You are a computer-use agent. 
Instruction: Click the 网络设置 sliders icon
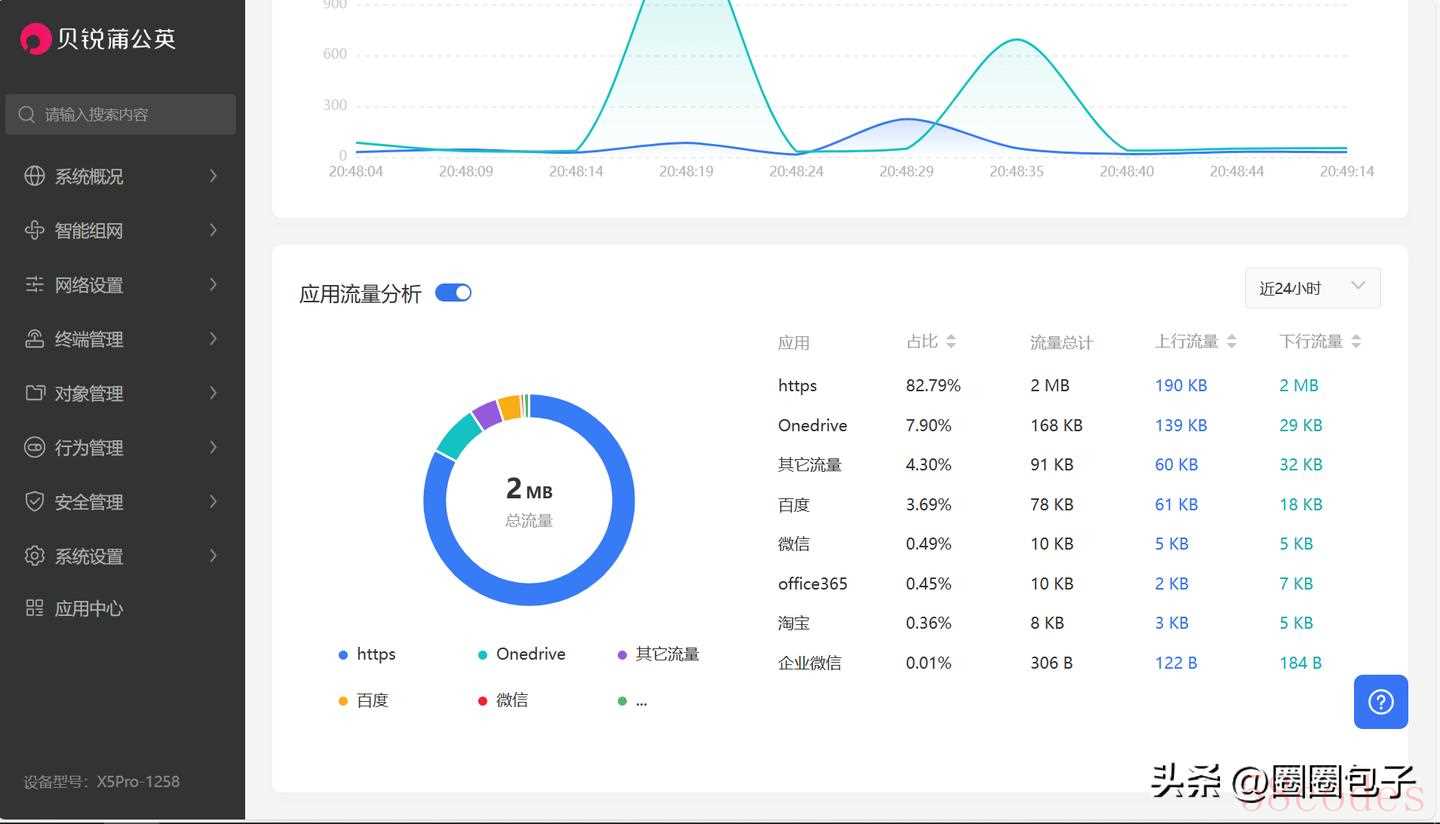coord(34,285)
